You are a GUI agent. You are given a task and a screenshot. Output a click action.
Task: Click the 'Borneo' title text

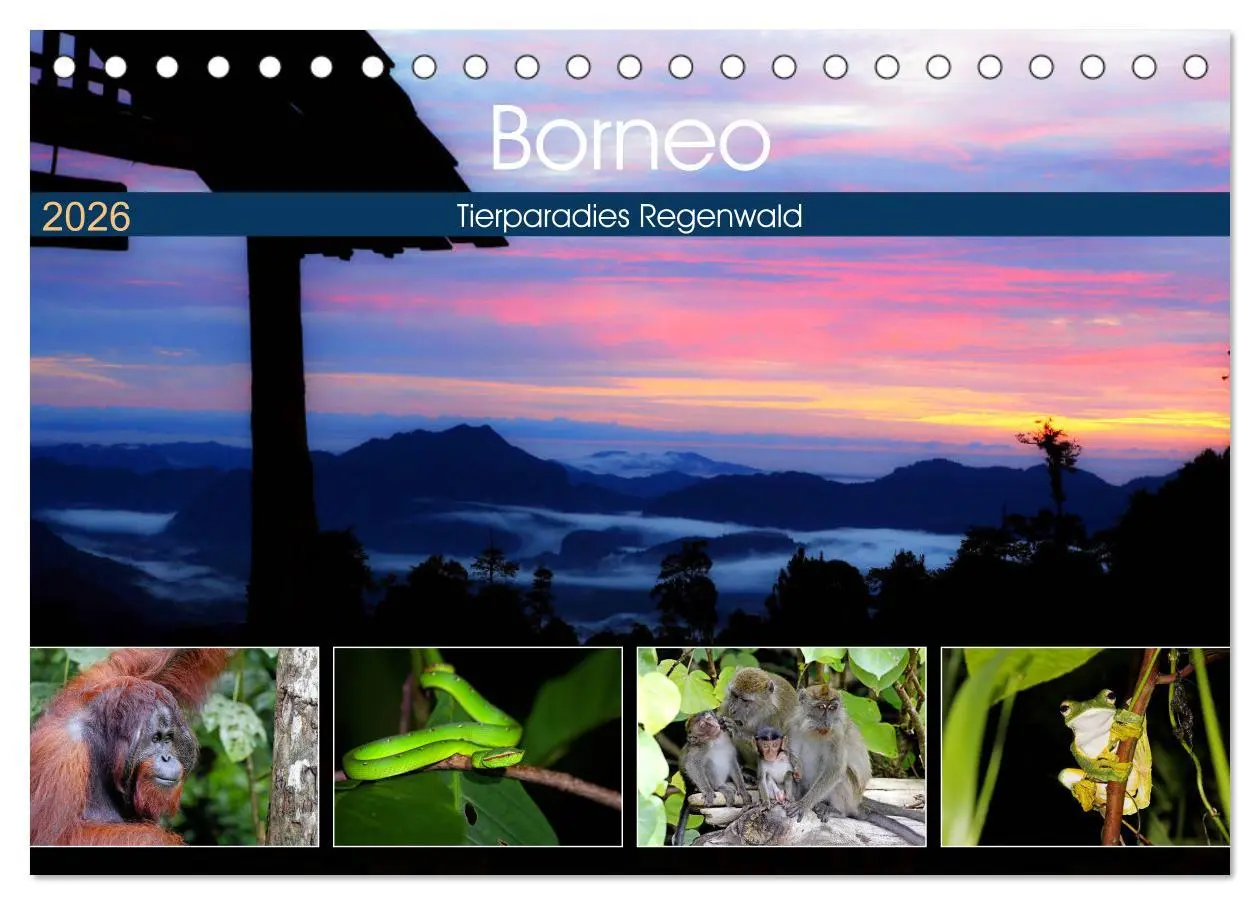point(631,137)
